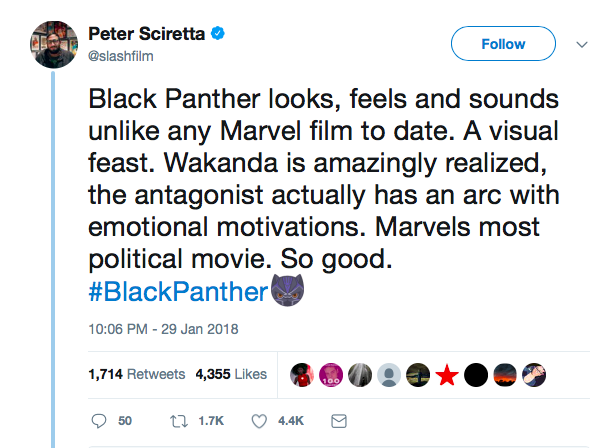This screenshot has width=616, height=448.
Task: Open the tweet timestamp 29 Jan 2018
Action: coord(162,329)
